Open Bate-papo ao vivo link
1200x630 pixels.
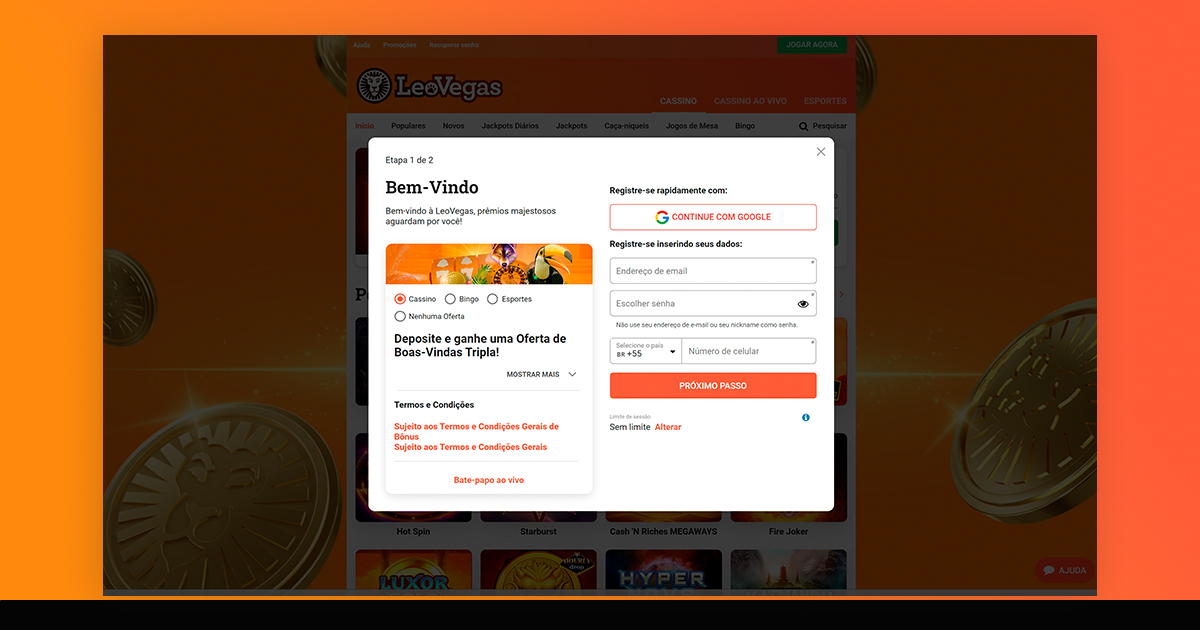489,480
